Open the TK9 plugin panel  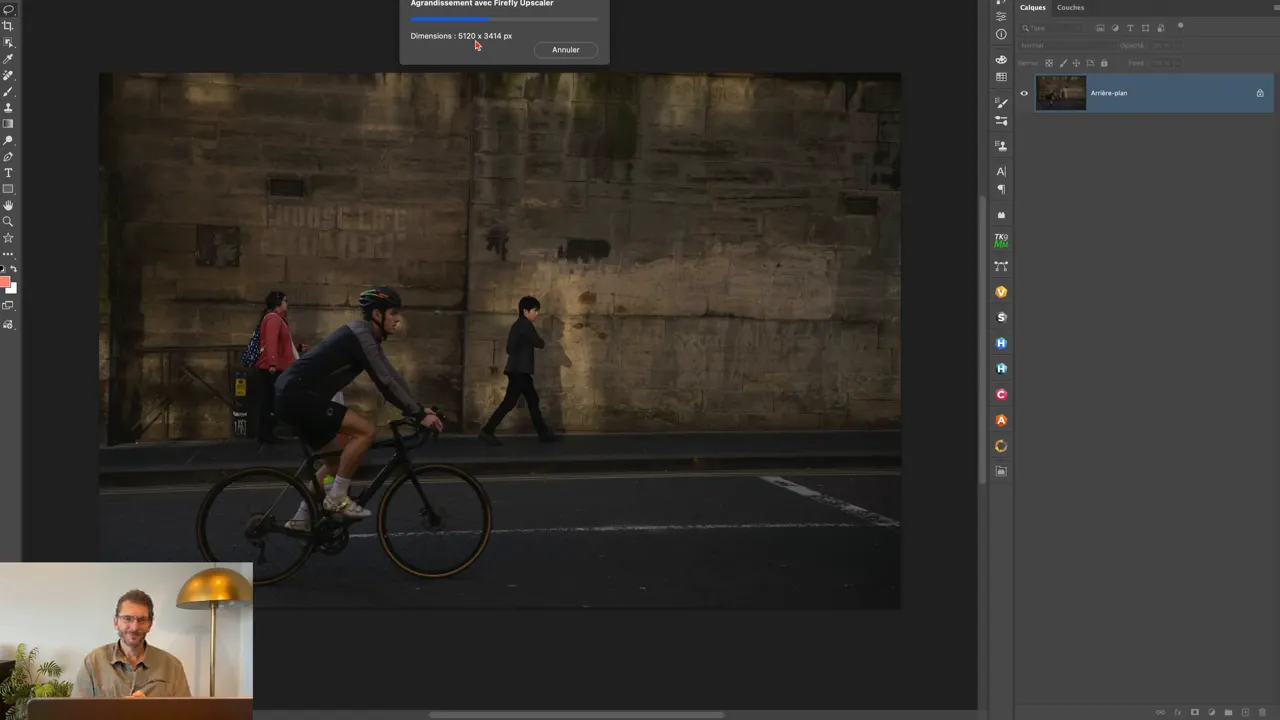[1001, 240]
